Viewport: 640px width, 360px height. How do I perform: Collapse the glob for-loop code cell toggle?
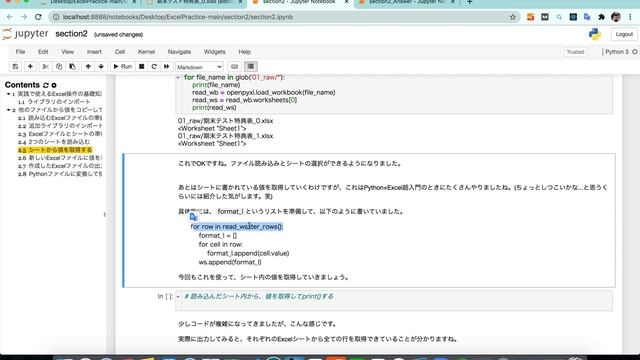coord(178,78)
